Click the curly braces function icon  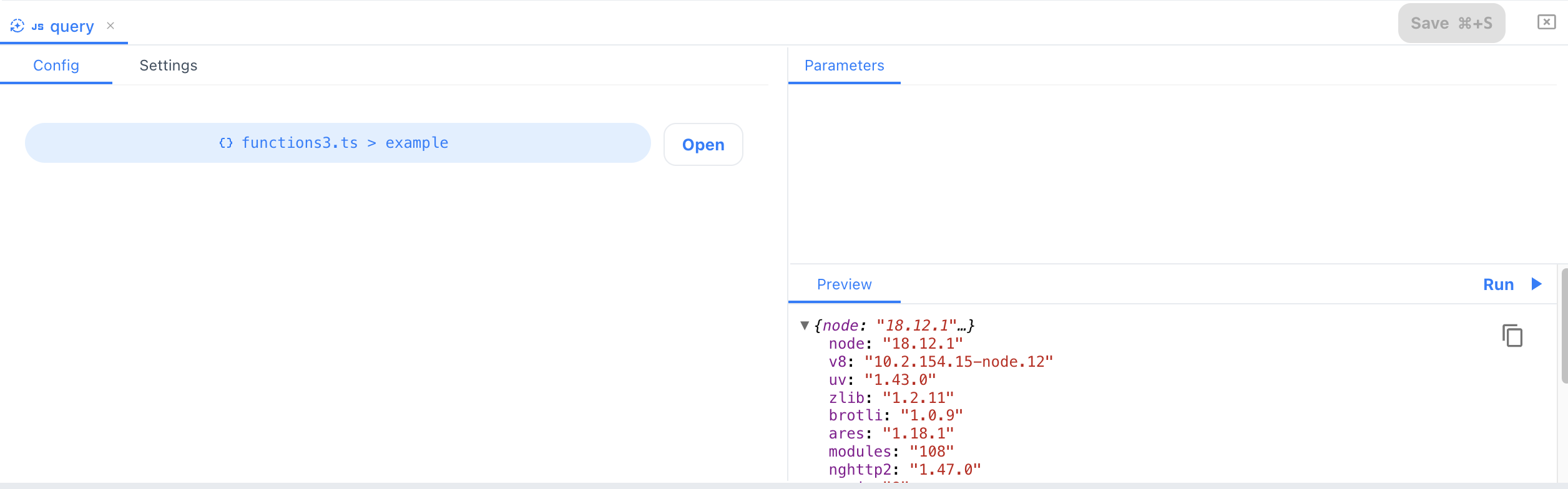click(225, 143)
